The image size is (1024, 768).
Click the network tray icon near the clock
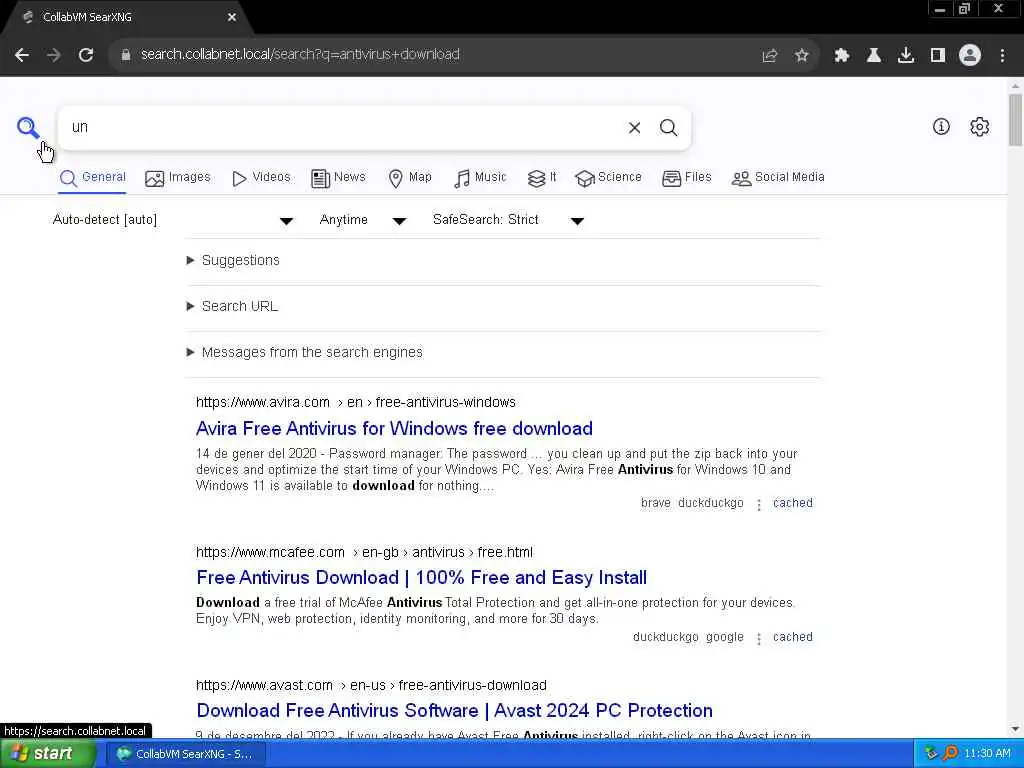932,754
